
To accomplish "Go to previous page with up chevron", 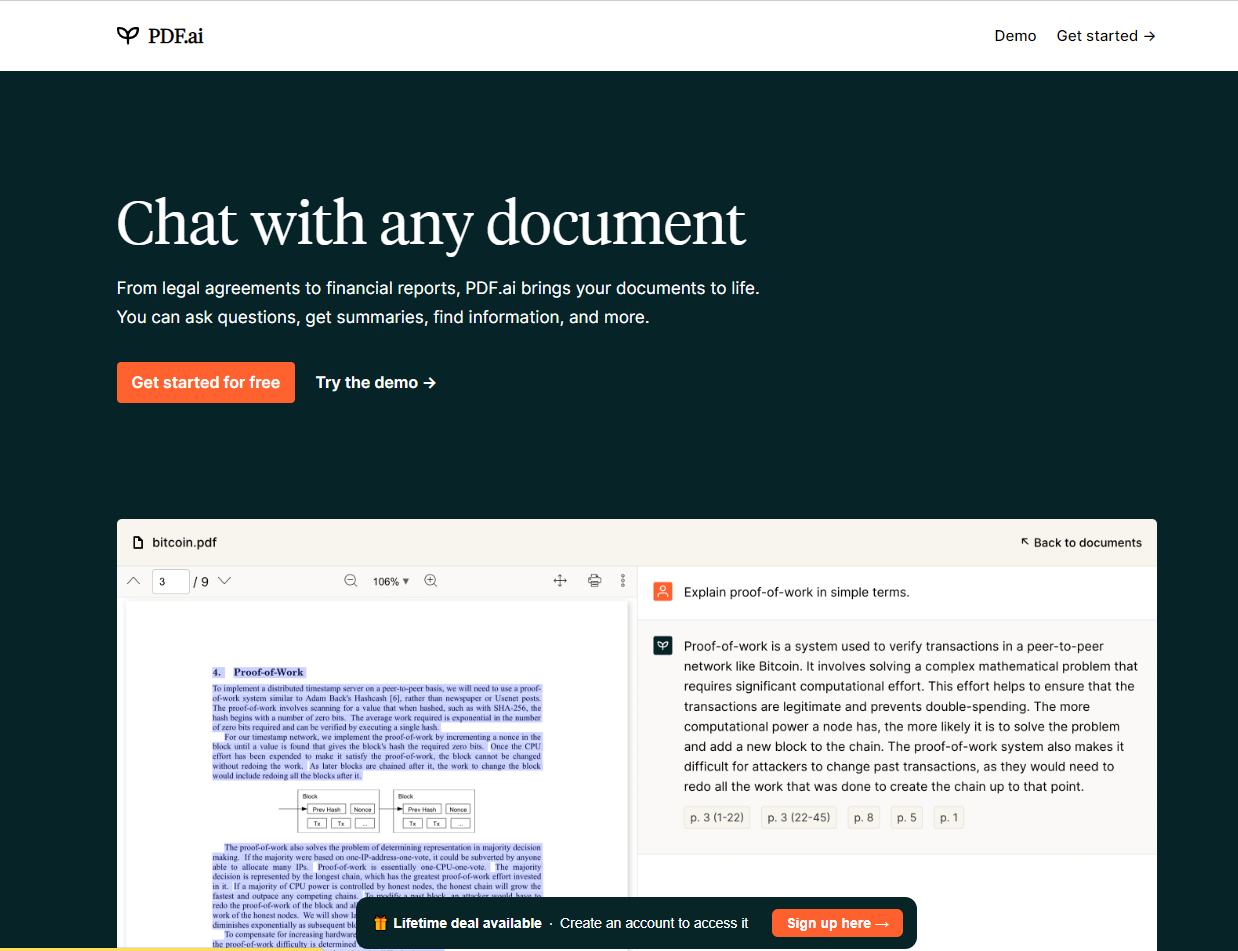I will 133,580.
